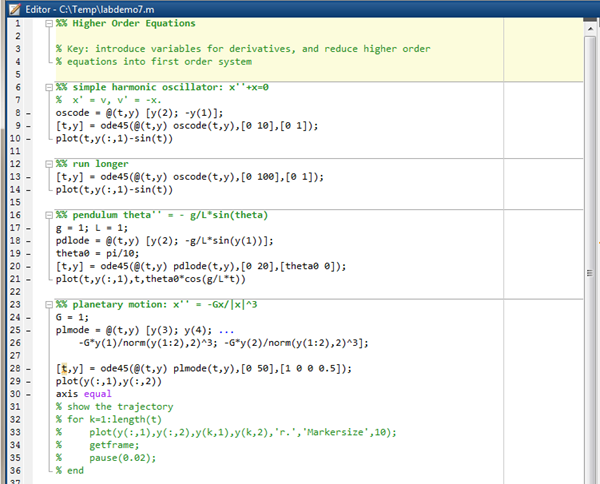
Task: Collapse the Higher Order Equations section
Action: coord(49,23)
